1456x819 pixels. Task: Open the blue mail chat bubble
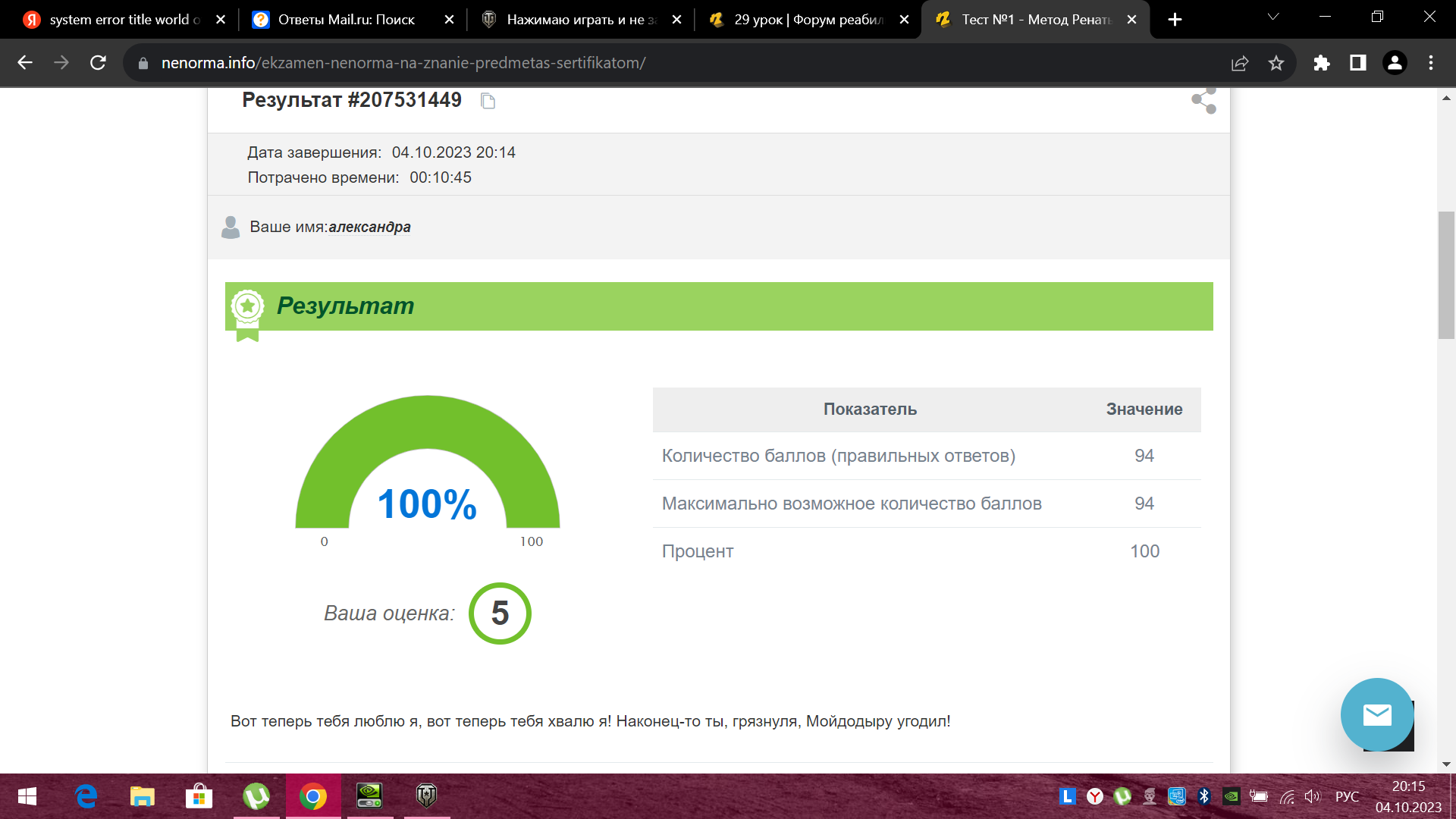(x=1376, y=714)
